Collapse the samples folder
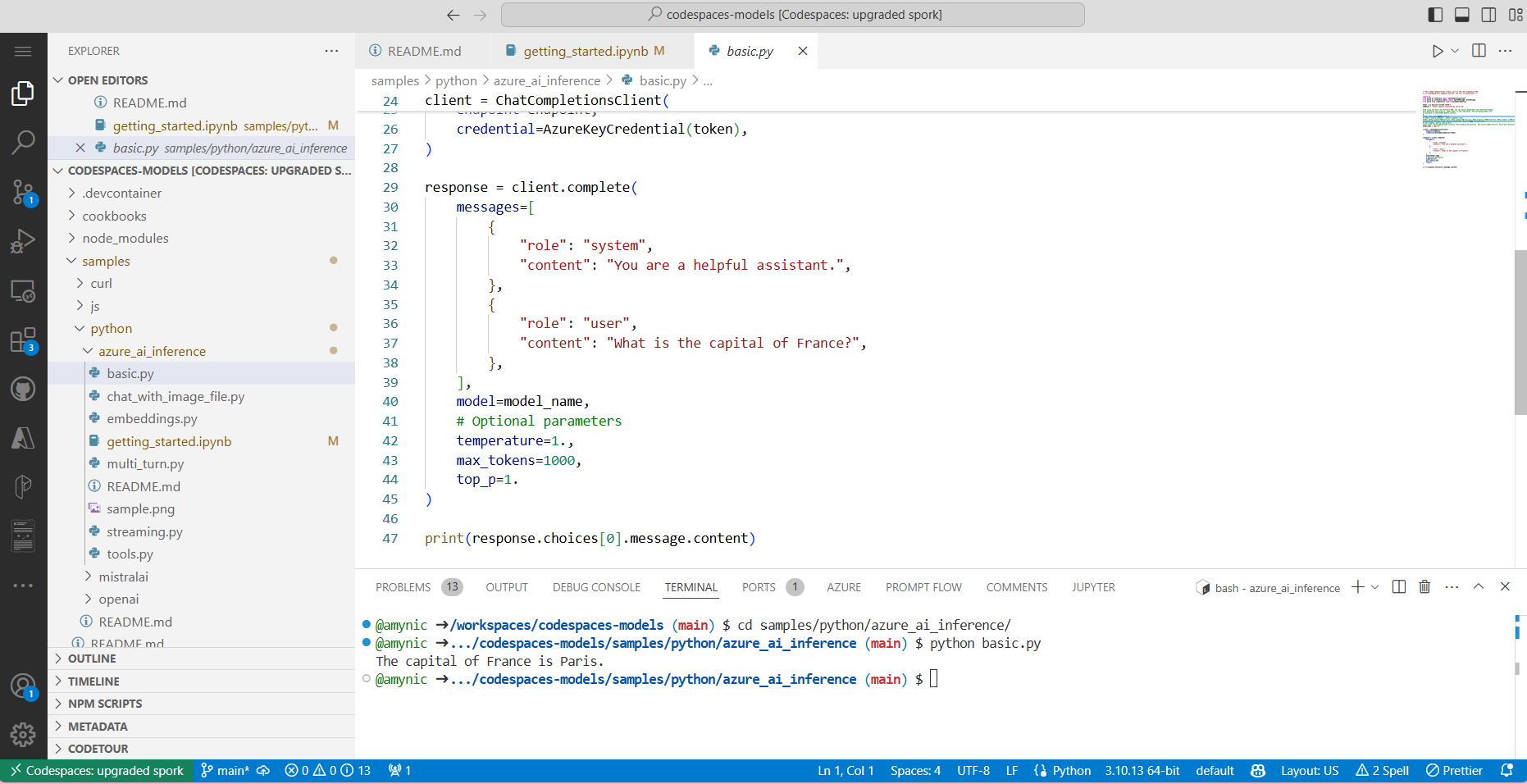Viewport: 1527px width, 784px height. (x=106, y=261)
